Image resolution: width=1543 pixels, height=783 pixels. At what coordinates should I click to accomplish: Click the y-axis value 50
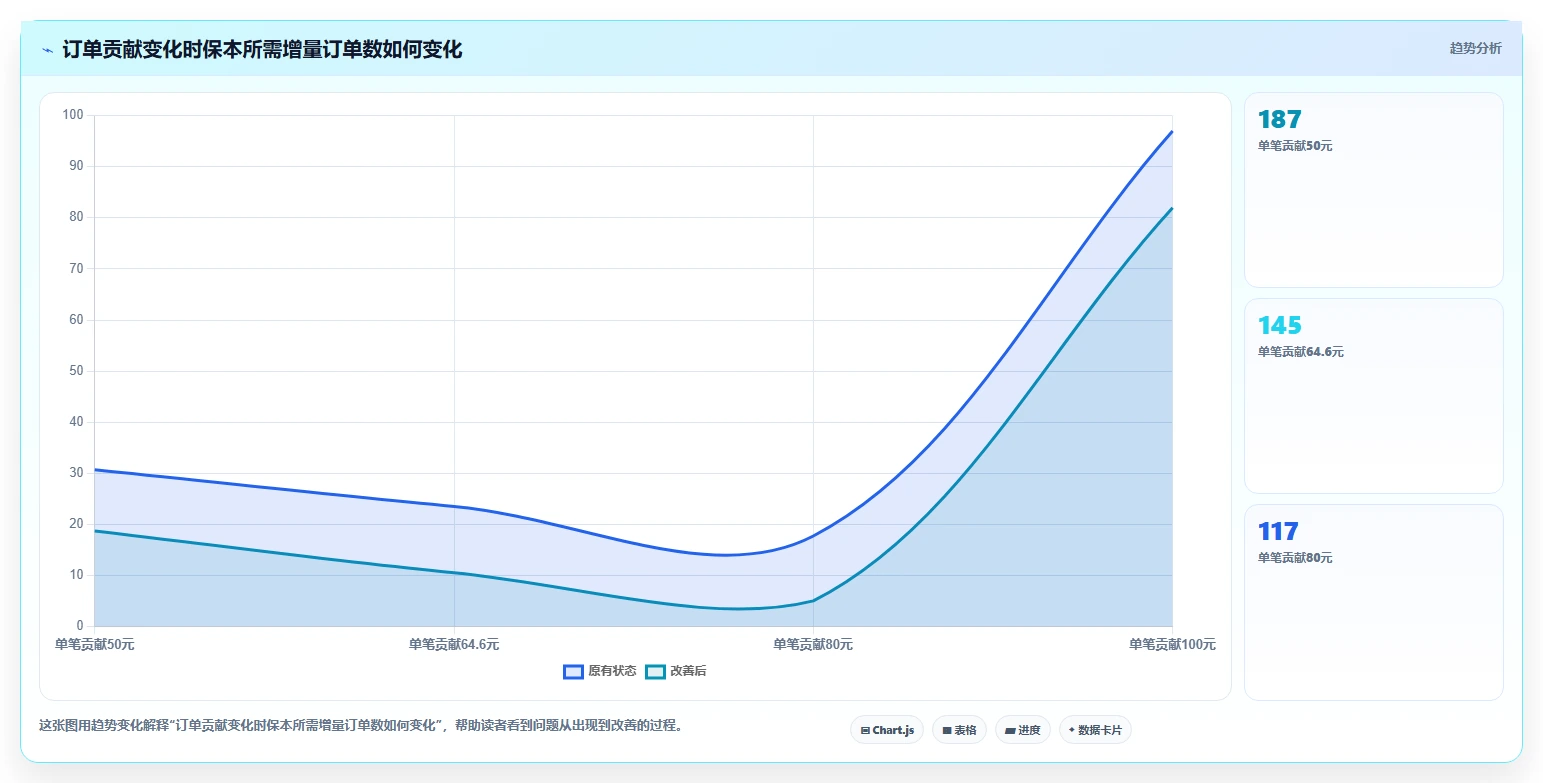point(76,371)
